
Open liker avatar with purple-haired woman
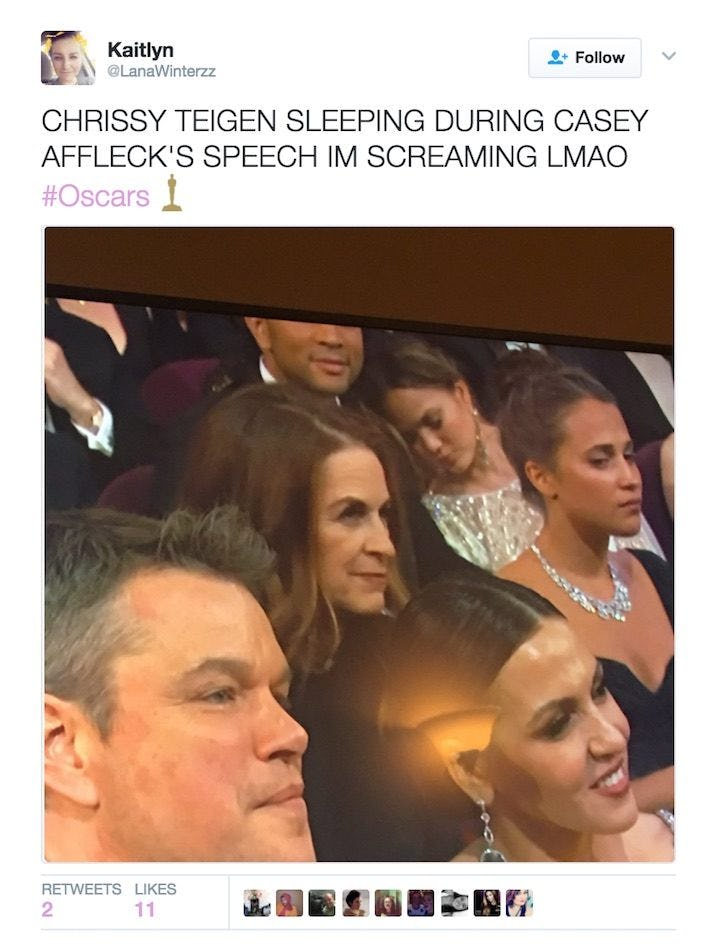(520, 902)
